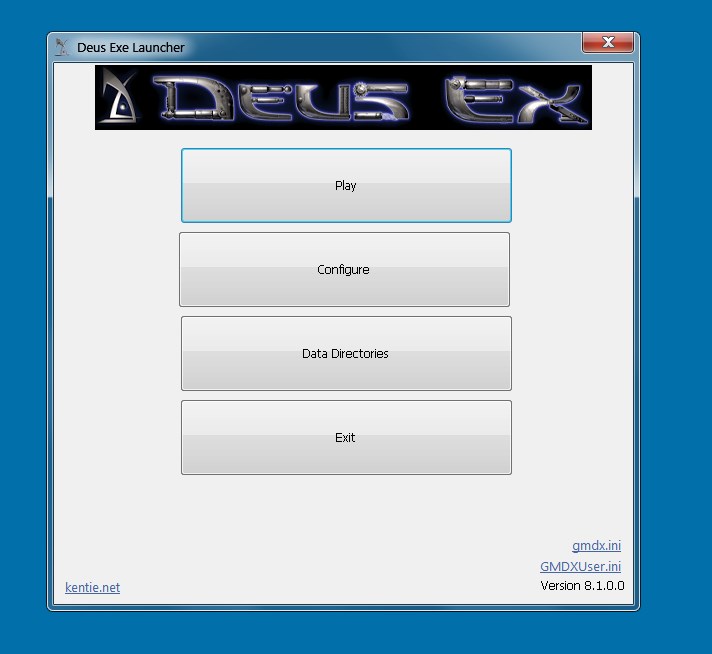Image resolution: width=712 pixels, height=654 pixels.
Task: Open the kentie.net link
Action: (x=93, y=587)
